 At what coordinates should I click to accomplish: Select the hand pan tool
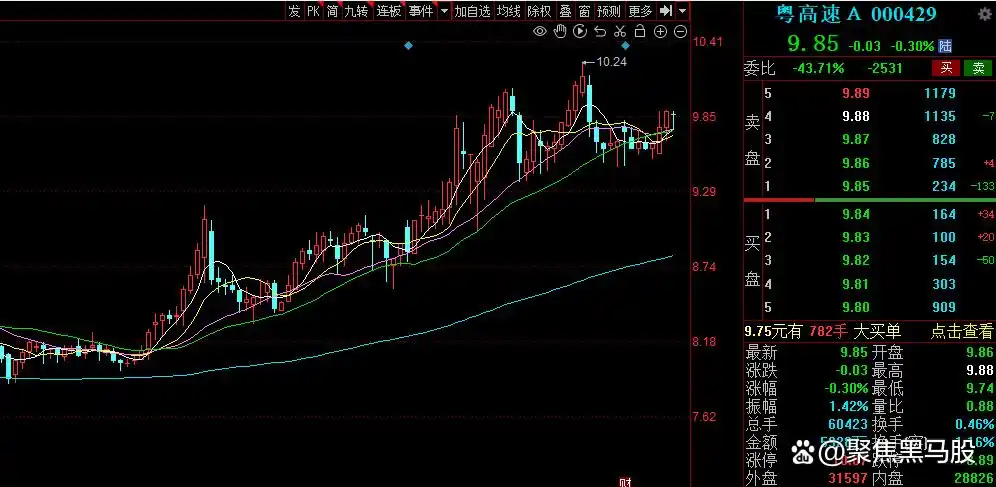point(561,32)
